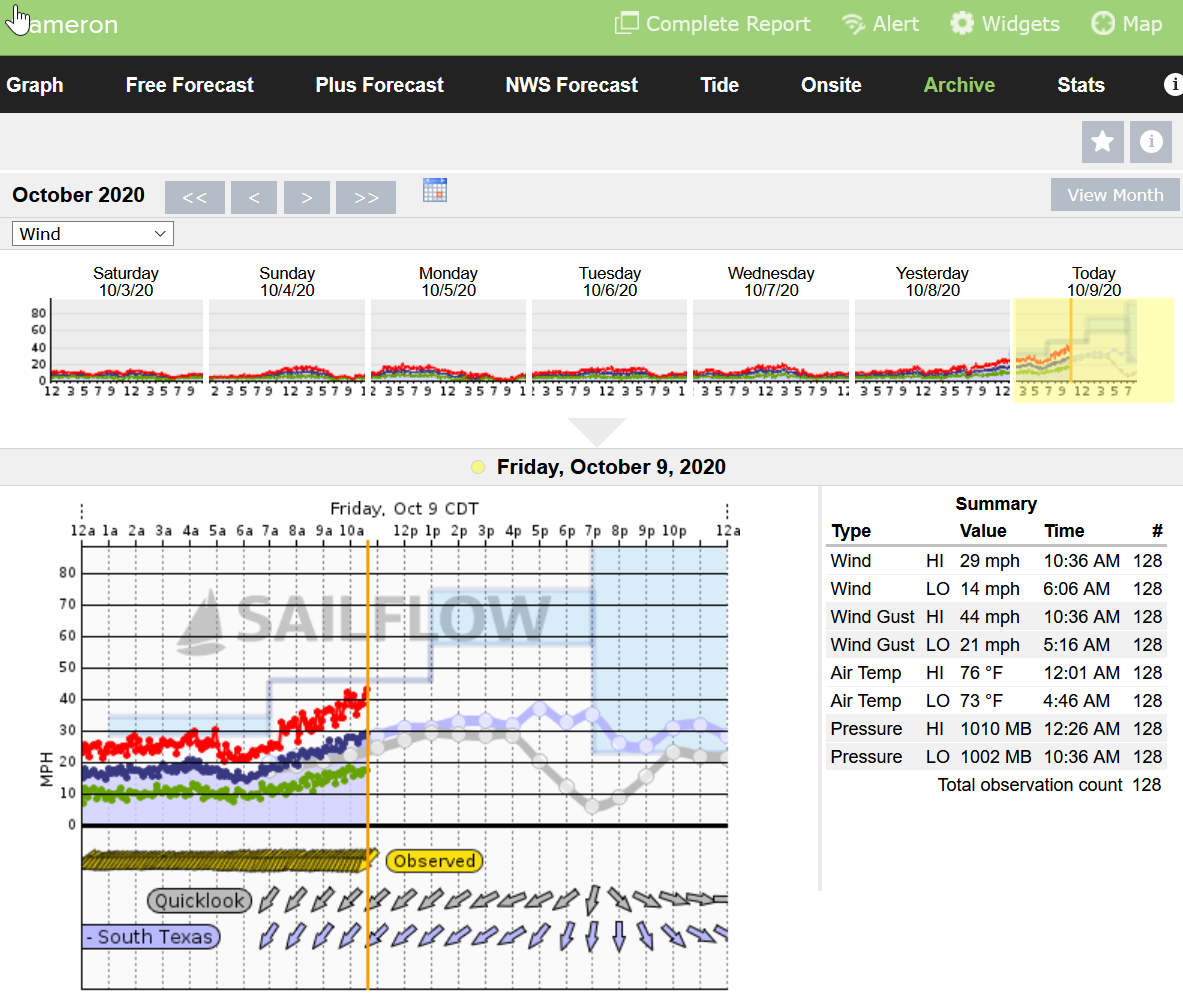
Task: Click Complete Report link text
Action: click(728, 24)
